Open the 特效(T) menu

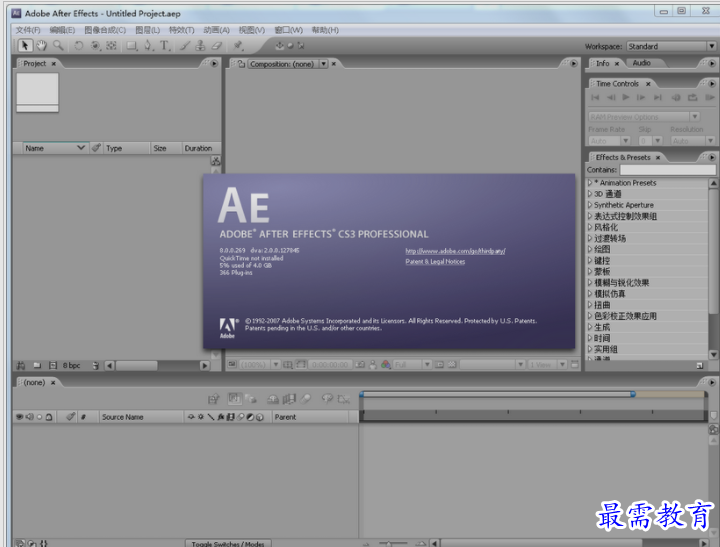coord(181,30)
